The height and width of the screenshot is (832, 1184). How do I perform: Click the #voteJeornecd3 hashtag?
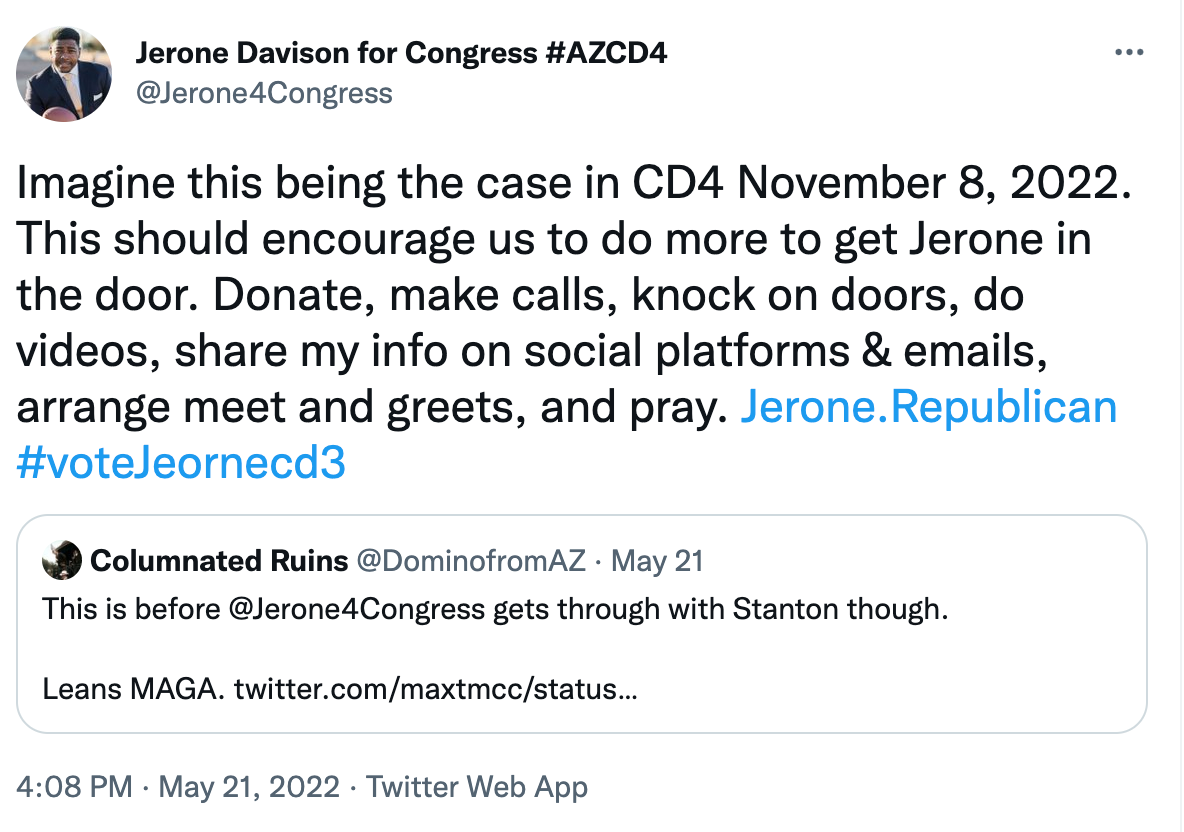click(181, 462)
